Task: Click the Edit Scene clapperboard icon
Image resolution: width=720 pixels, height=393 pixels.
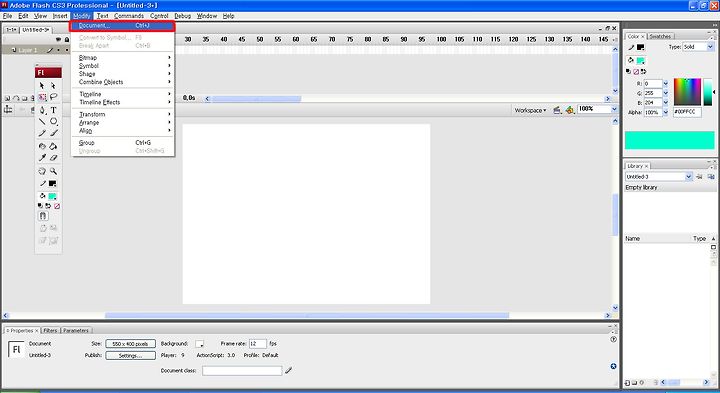Action: (557, 110)
